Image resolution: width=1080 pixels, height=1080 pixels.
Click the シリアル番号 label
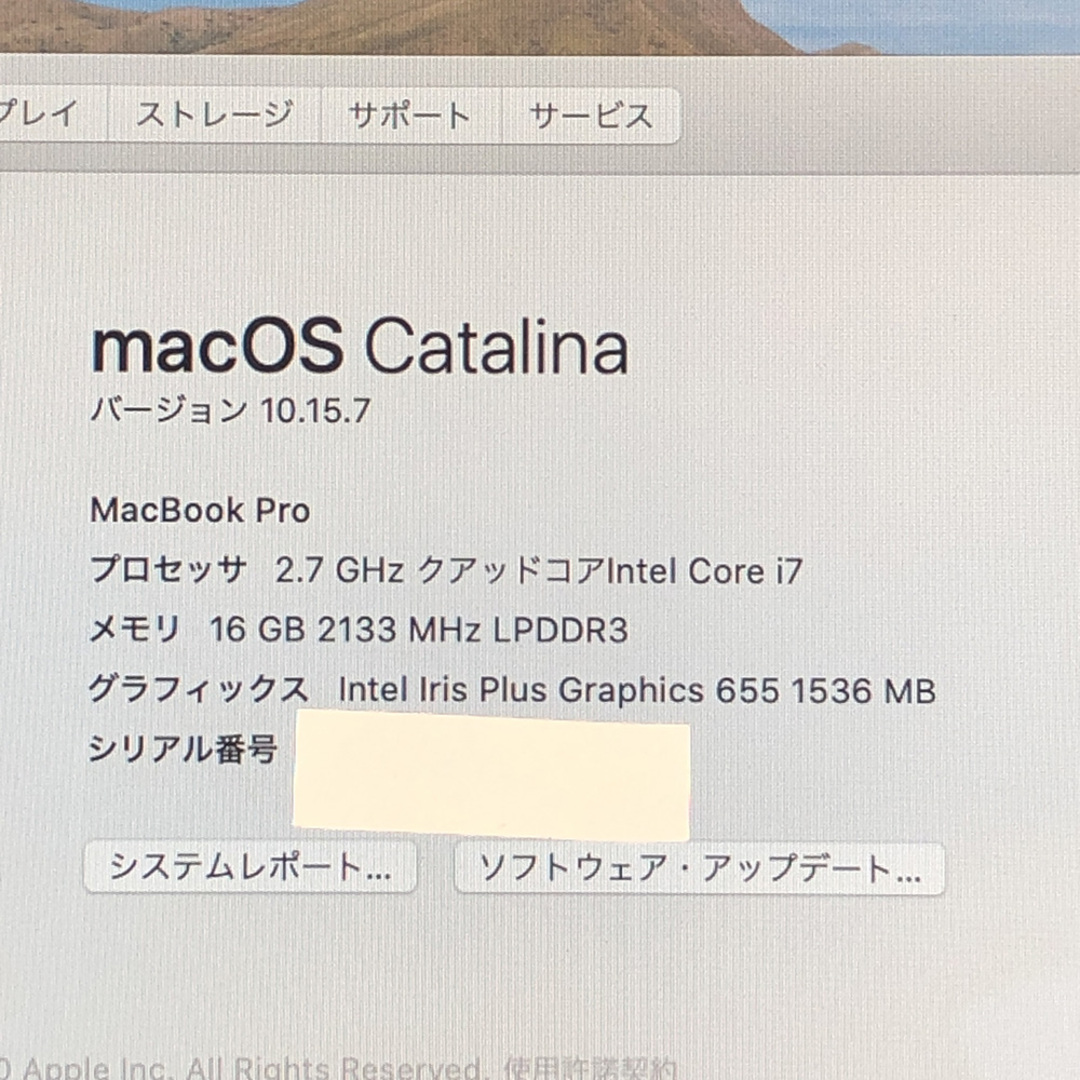point(183,749)
